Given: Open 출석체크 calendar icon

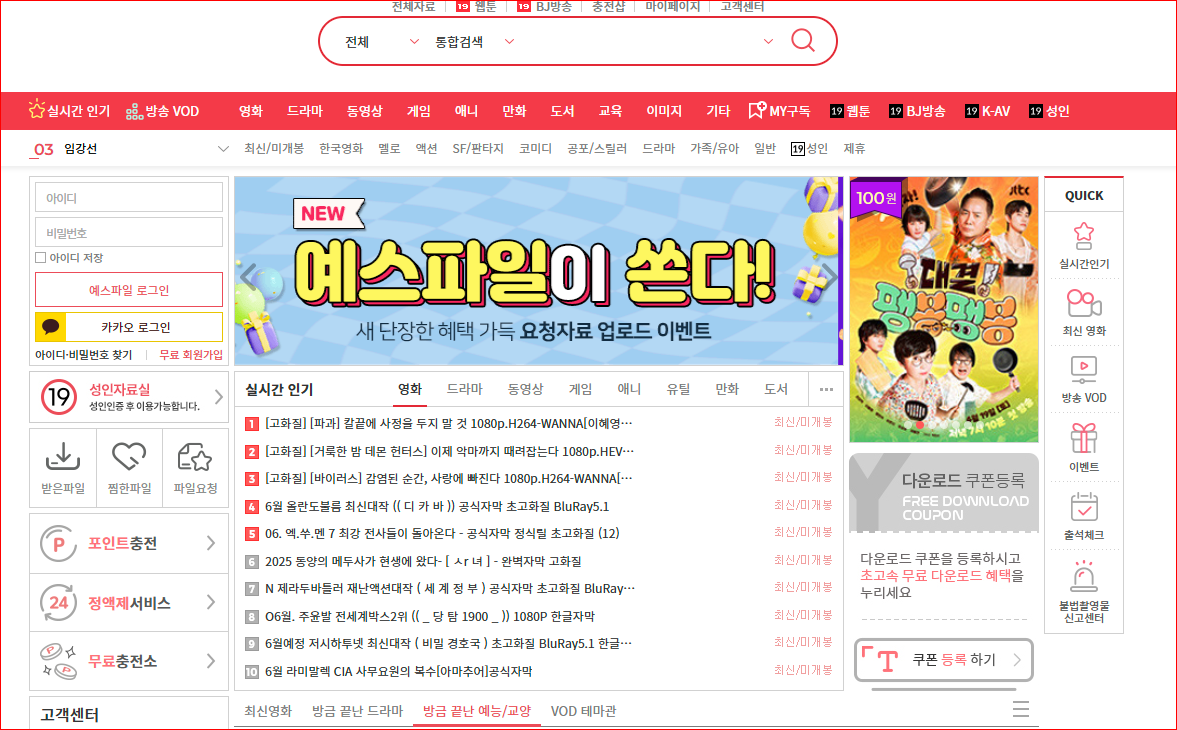Looking at the screenshot, I should click(1083, 516).
